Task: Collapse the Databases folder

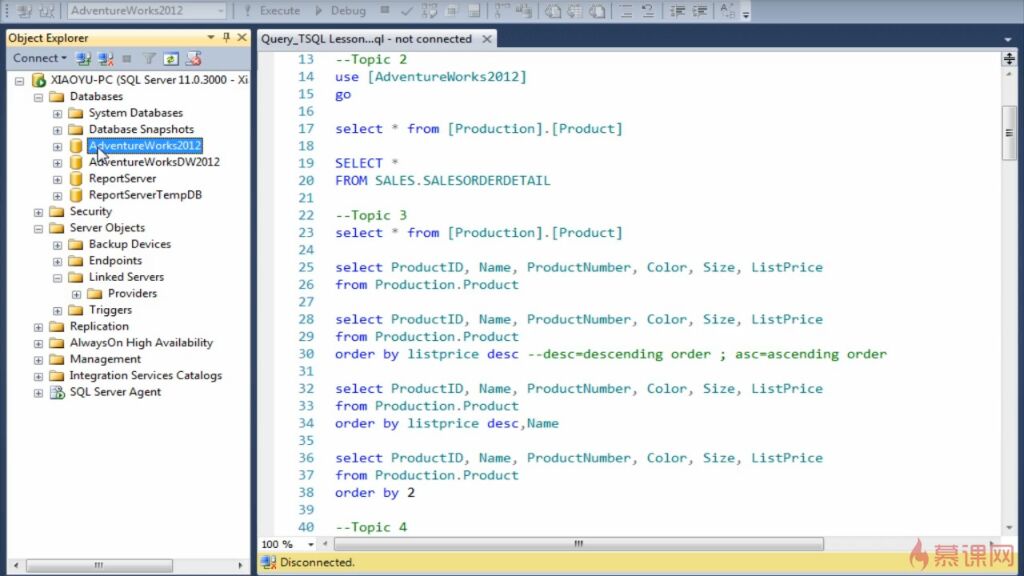Action: 39,97
